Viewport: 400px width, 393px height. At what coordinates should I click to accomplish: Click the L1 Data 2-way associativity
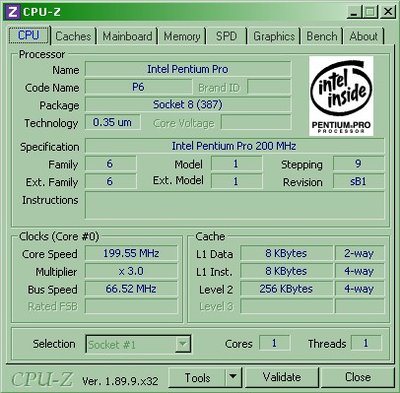pos(359,253)
